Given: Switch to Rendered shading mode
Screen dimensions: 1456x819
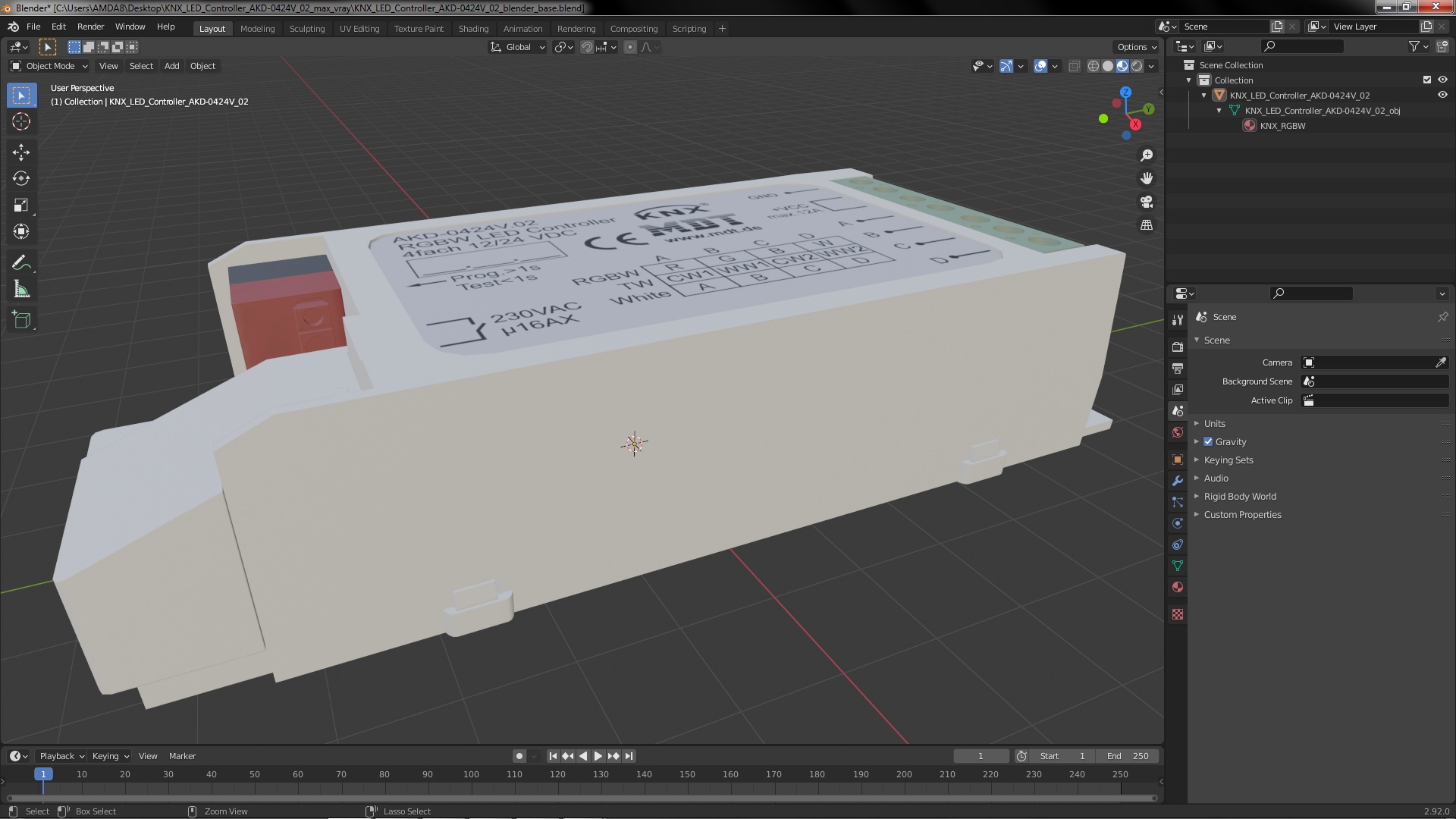Looking at the screenshot, I should point(1137,66).
